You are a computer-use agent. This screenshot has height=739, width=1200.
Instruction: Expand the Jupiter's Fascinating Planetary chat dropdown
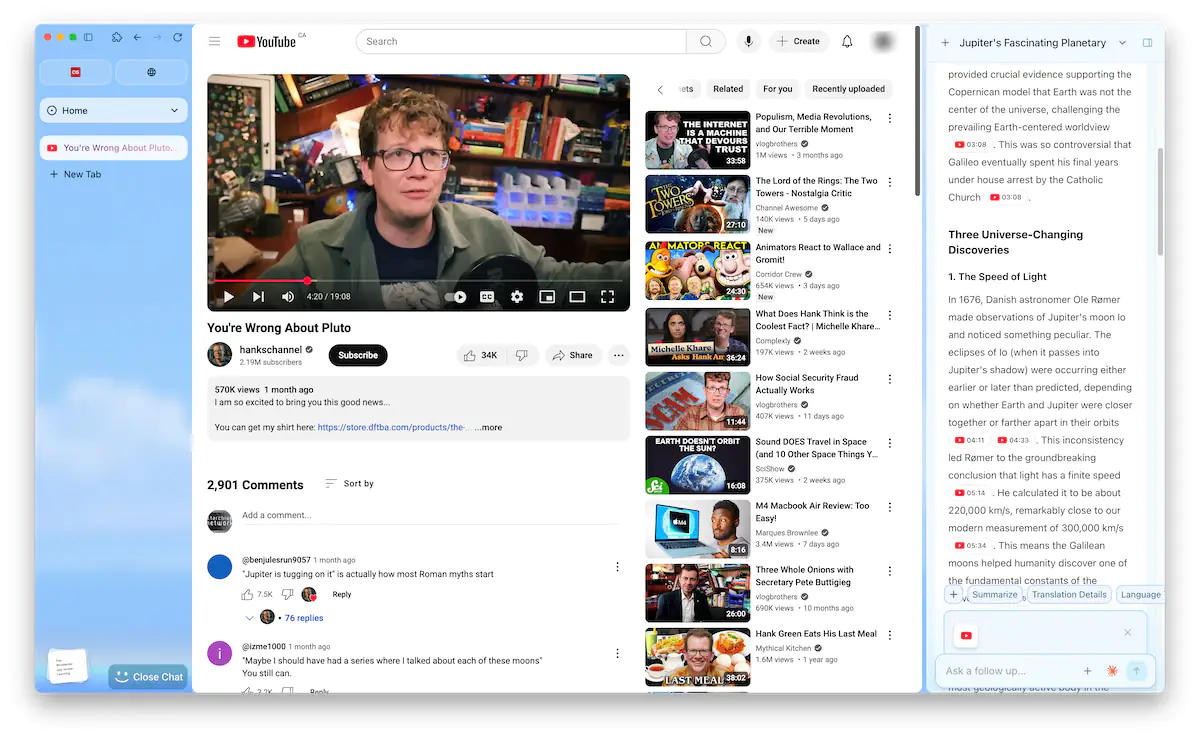pyautogui.click(x=1122, y=43)
